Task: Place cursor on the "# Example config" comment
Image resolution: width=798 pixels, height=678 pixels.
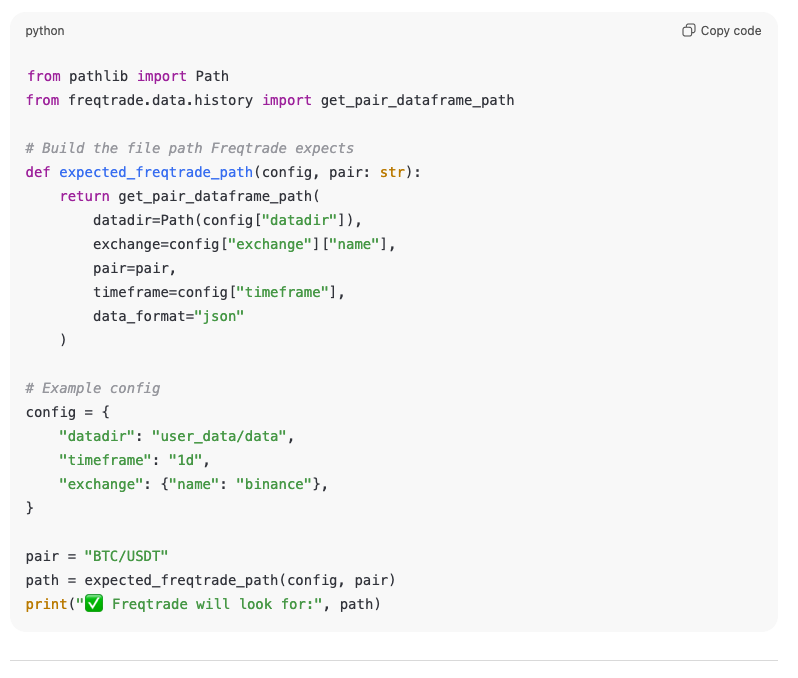Action: coord(93,388)
